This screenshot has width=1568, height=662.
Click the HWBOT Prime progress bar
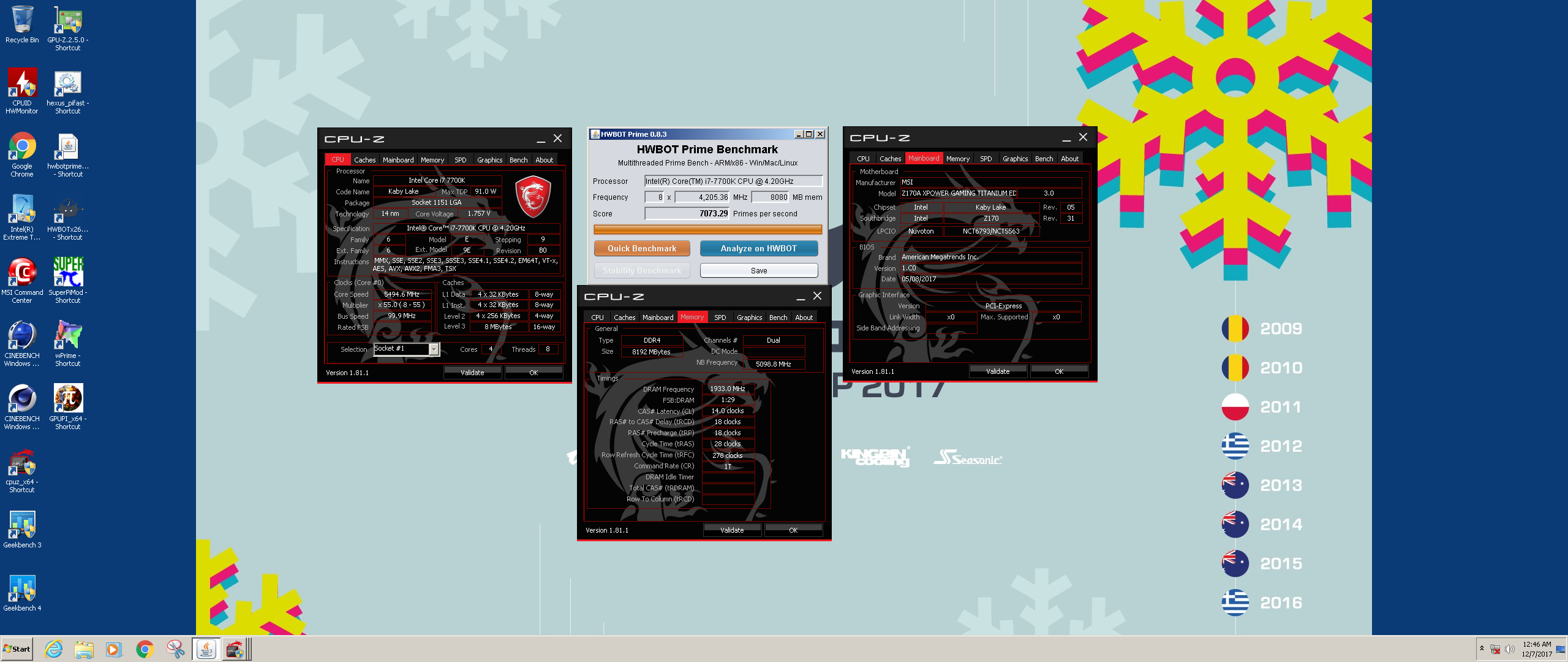tap(707, 230)
